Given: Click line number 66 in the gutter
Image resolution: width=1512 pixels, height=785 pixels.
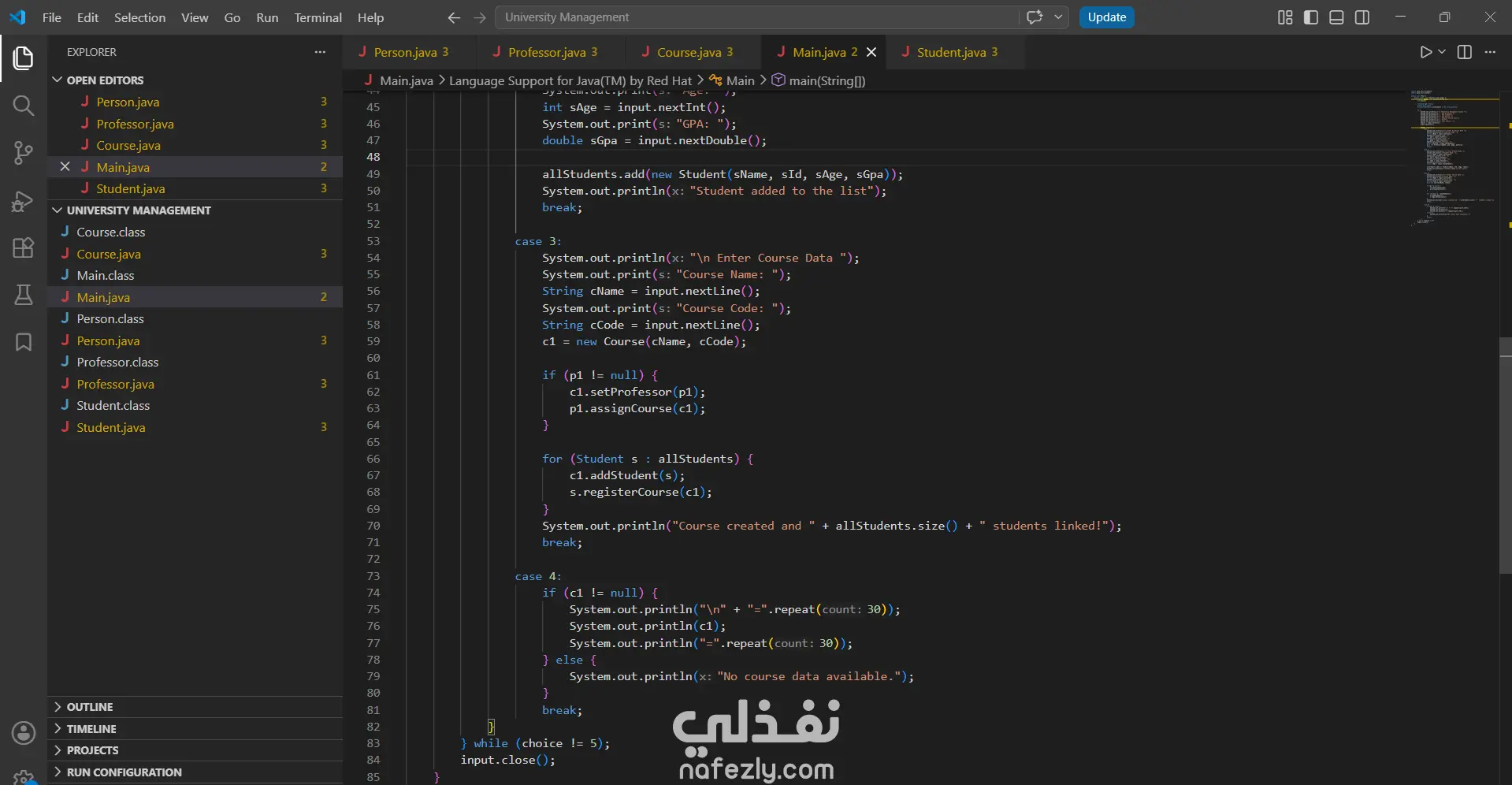Looking at the screenshot, I should tap(373, 459).
